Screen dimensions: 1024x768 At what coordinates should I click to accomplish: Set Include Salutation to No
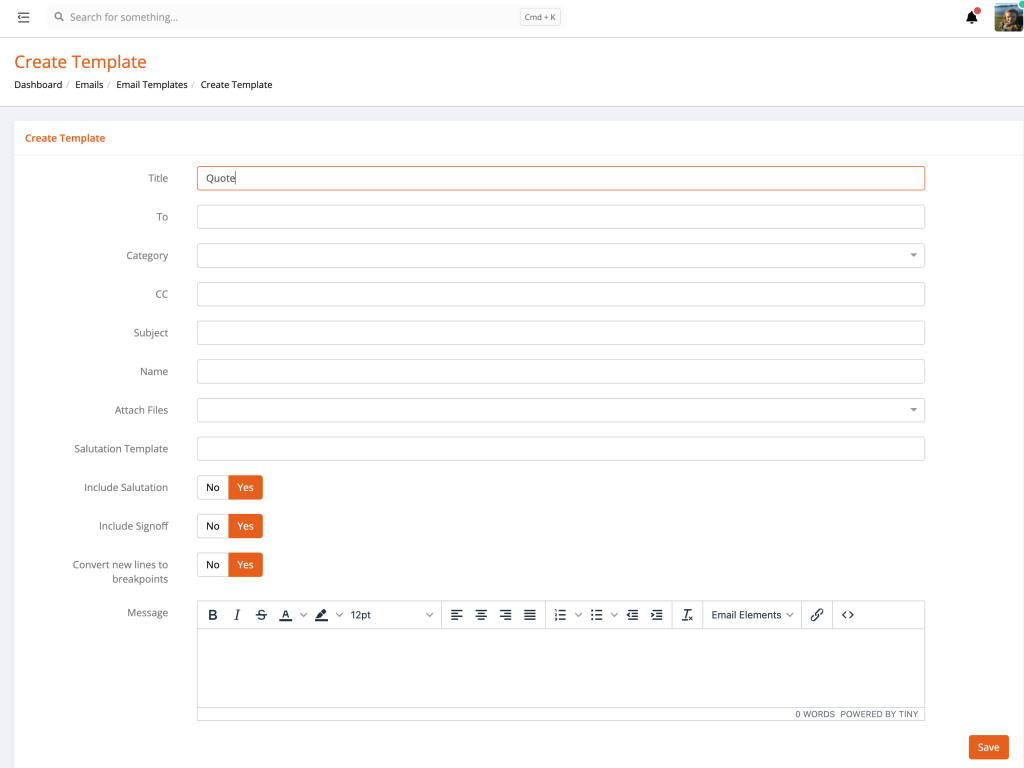213,488
